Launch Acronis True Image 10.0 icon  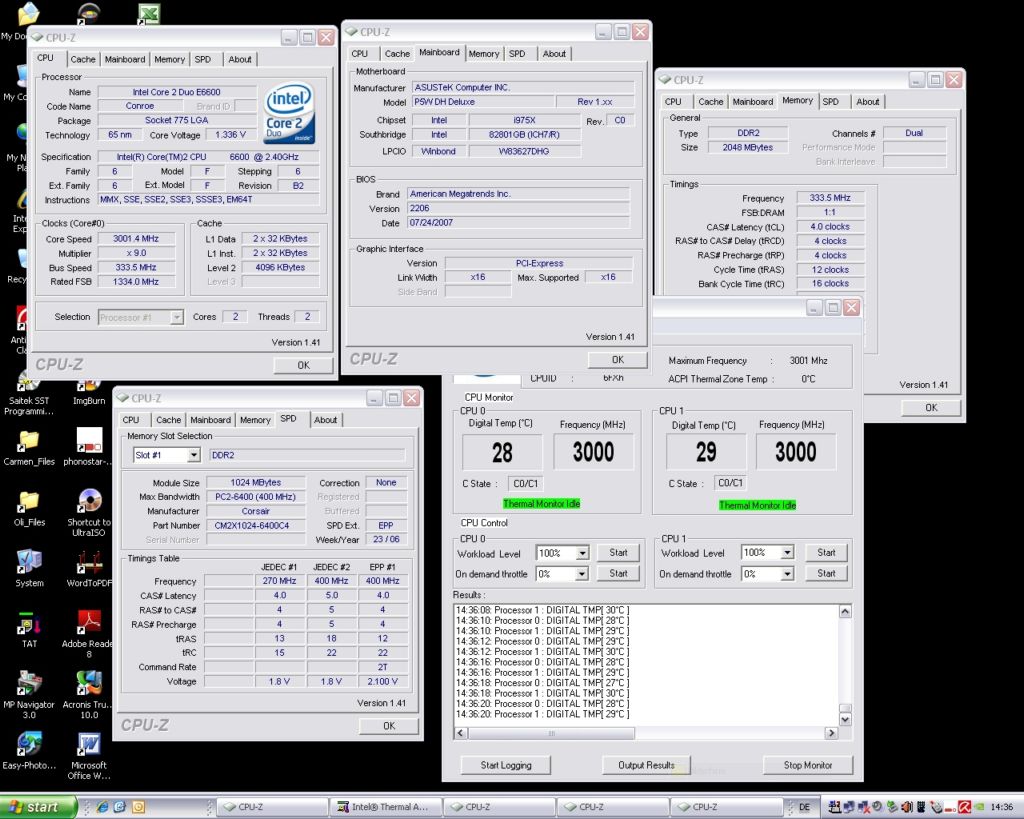[x=89, y=694]
